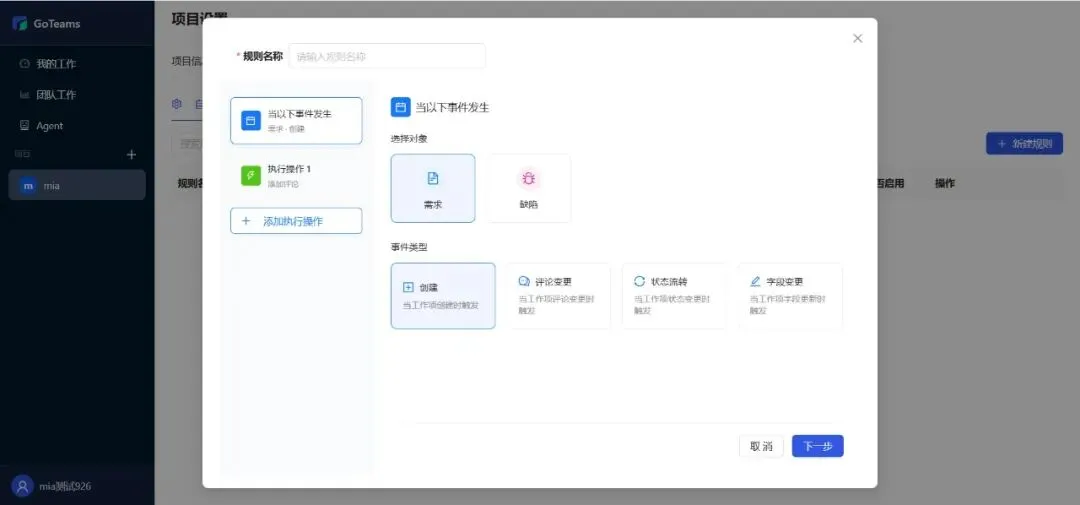The width and height of the screenshot is (1080, 505).
Task: Click the 操作 column header
Action: click(x=944, y=183)
